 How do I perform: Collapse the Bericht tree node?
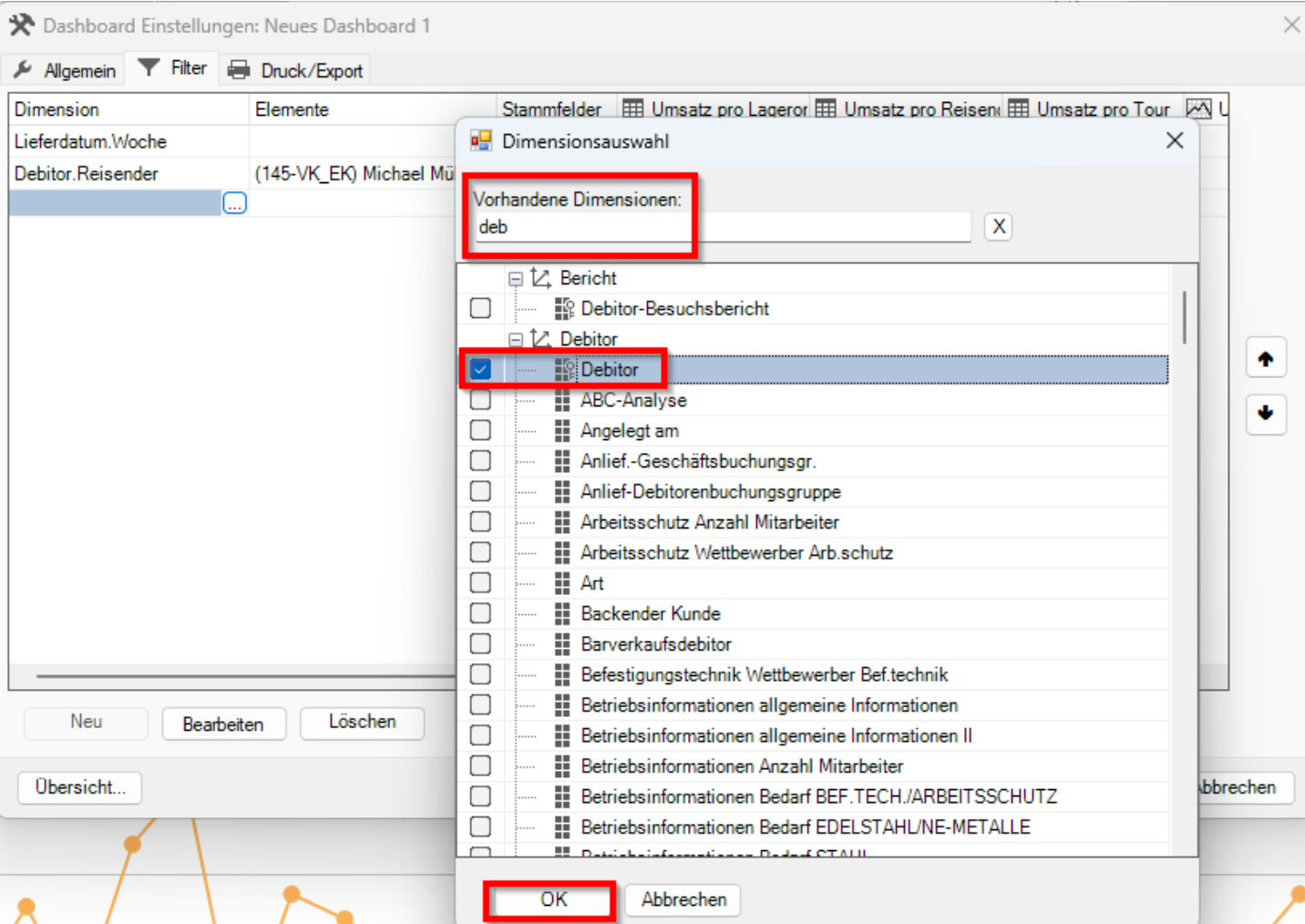pos(516,279)
